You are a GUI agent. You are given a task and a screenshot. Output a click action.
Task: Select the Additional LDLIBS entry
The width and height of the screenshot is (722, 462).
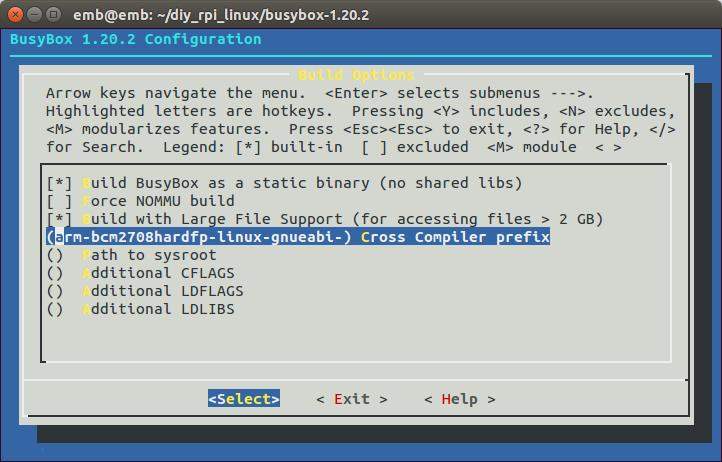140,309
